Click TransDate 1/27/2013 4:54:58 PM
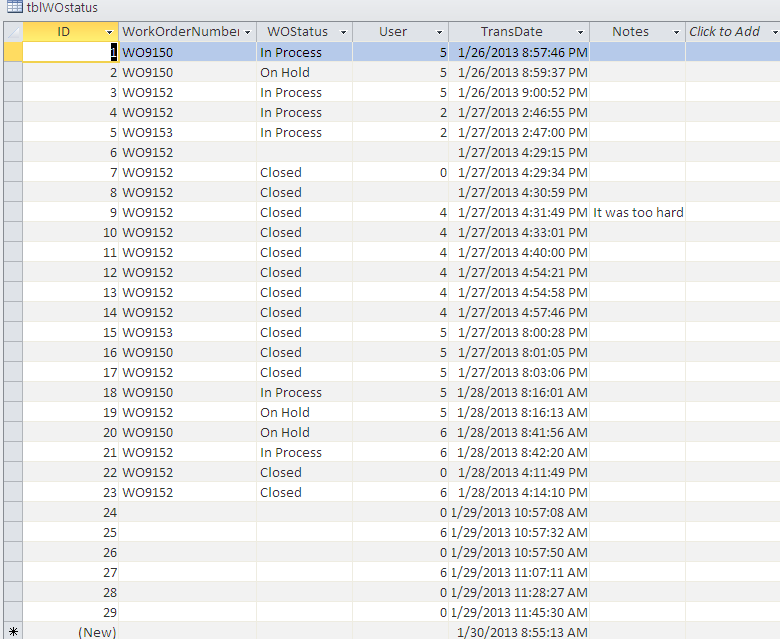The width and height of the screenshot is (780, 639). coord(519,292)
